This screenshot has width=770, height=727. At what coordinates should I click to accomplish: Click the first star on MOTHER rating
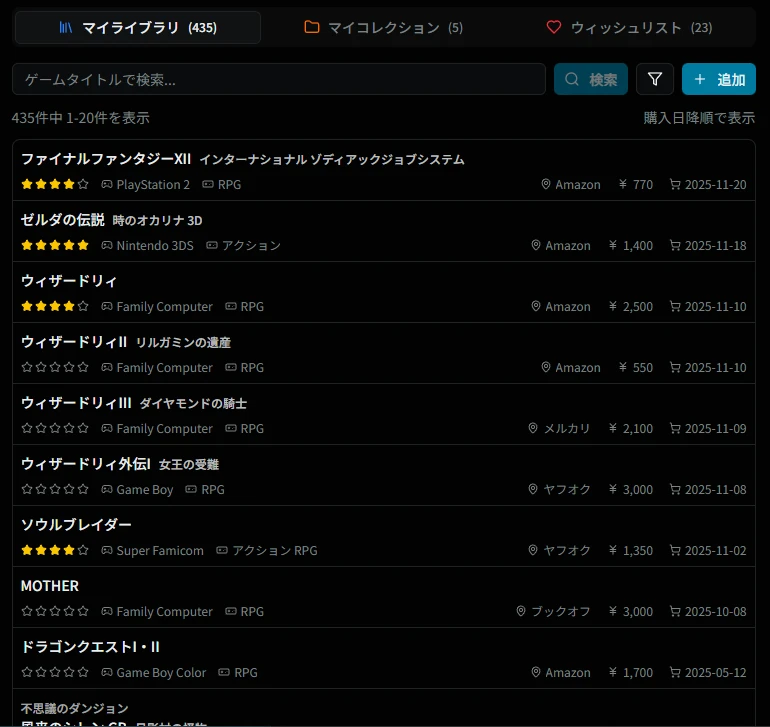point(27,612)
